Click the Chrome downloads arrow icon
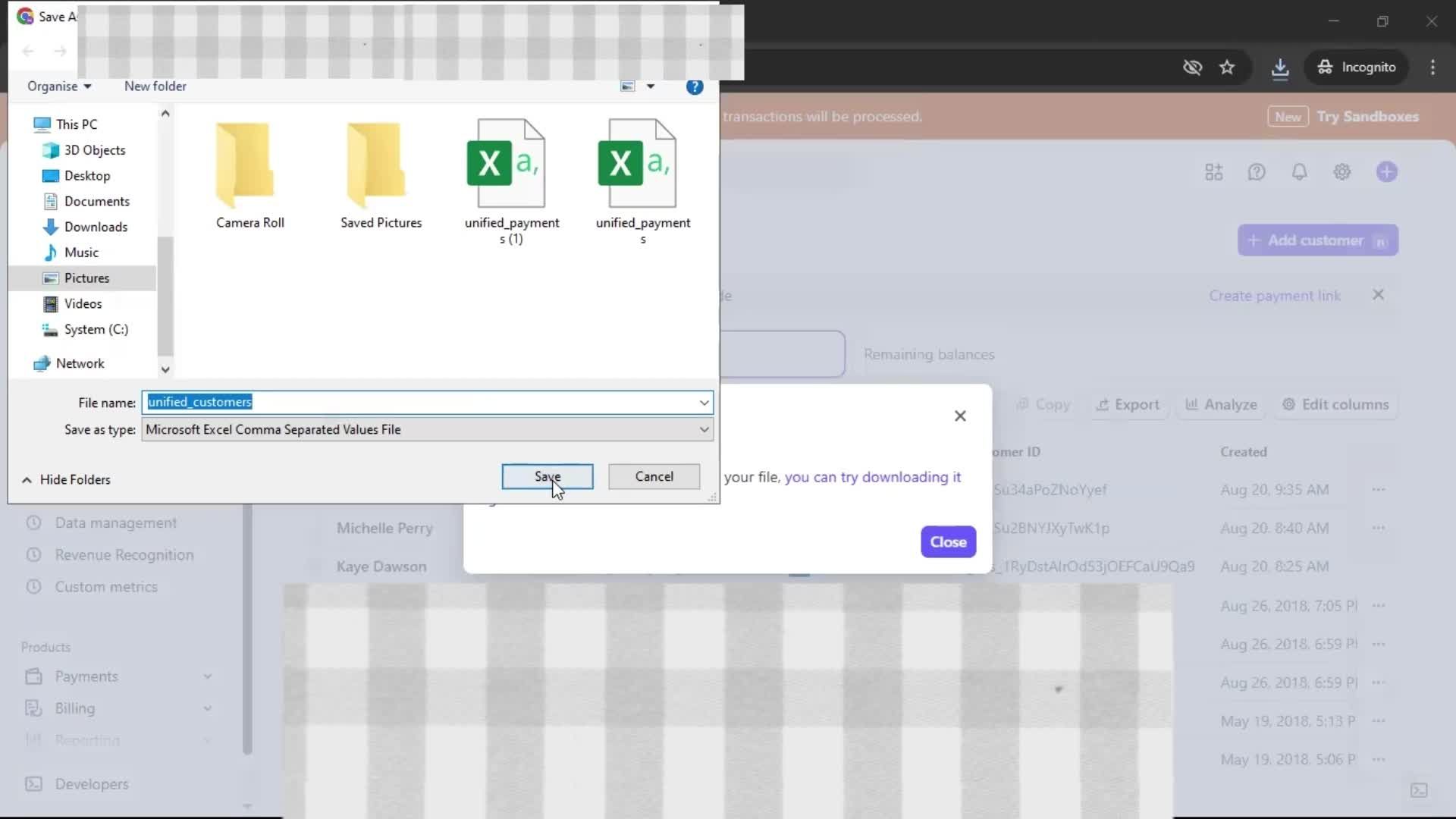1456x819 pixels. 1280,67
